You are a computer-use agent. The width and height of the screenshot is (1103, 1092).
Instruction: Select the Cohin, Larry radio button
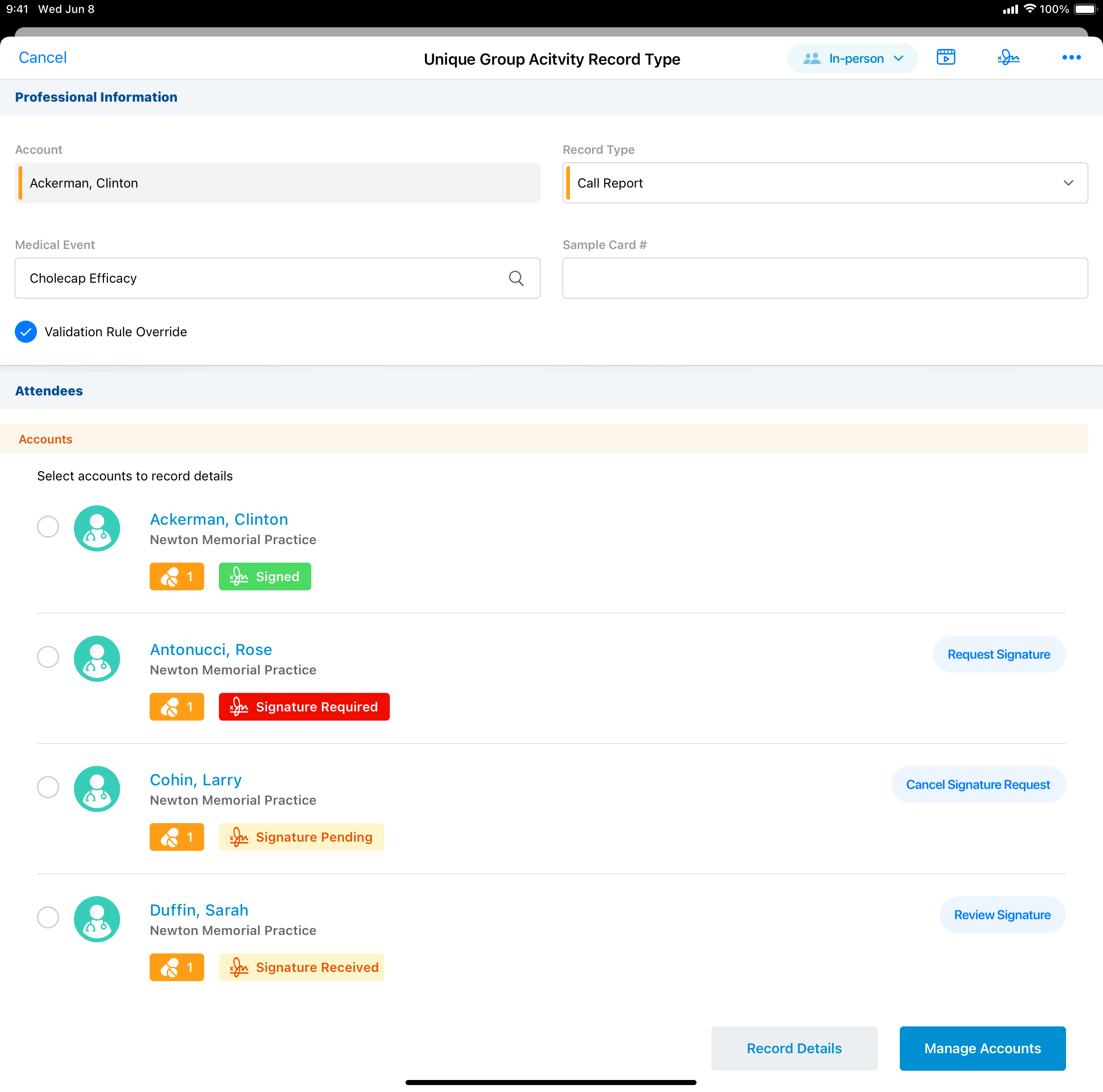point(48,787)
